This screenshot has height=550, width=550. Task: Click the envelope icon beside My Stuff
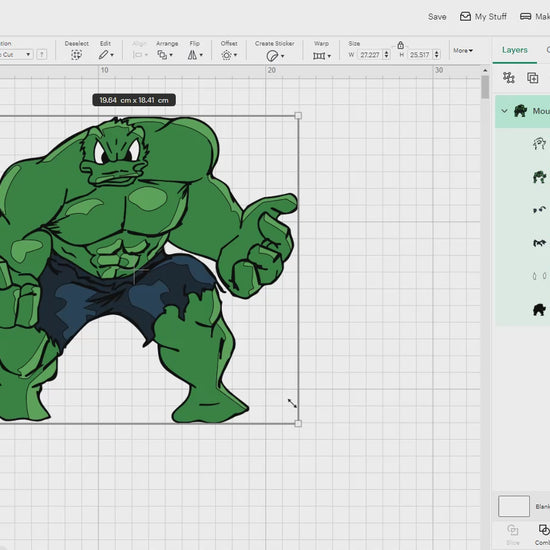coord(465,16)
